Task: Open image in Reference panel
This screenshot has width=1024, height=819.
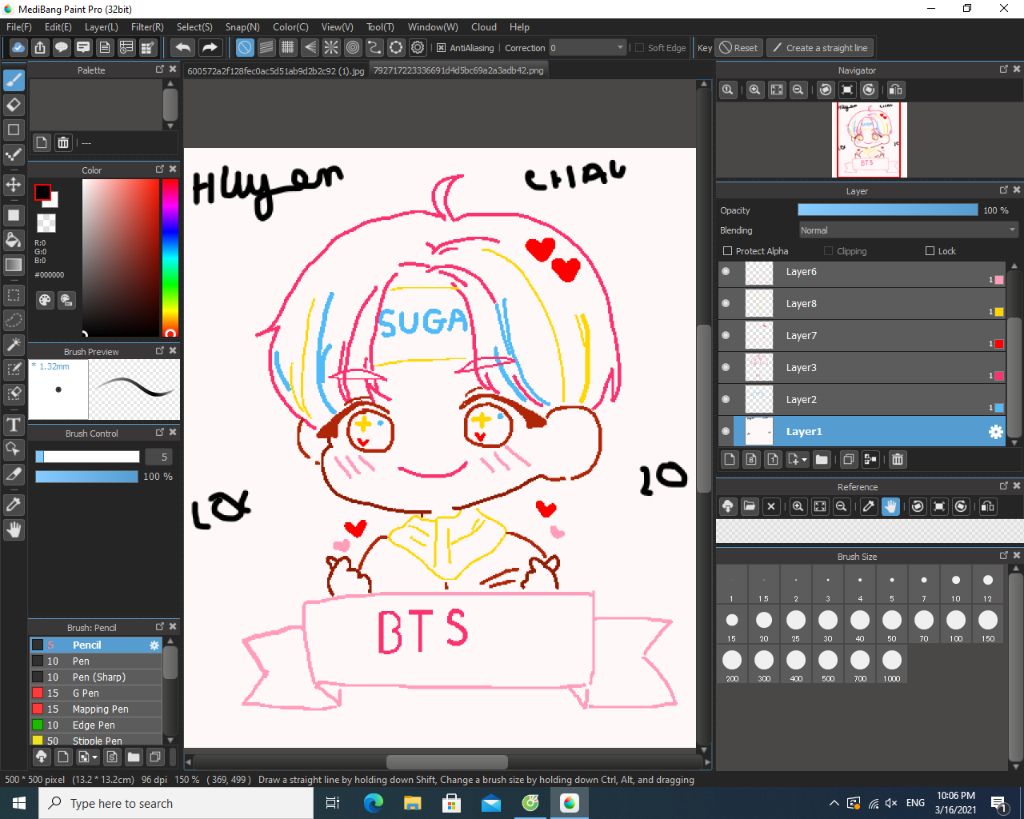Action: click(750, 506)
